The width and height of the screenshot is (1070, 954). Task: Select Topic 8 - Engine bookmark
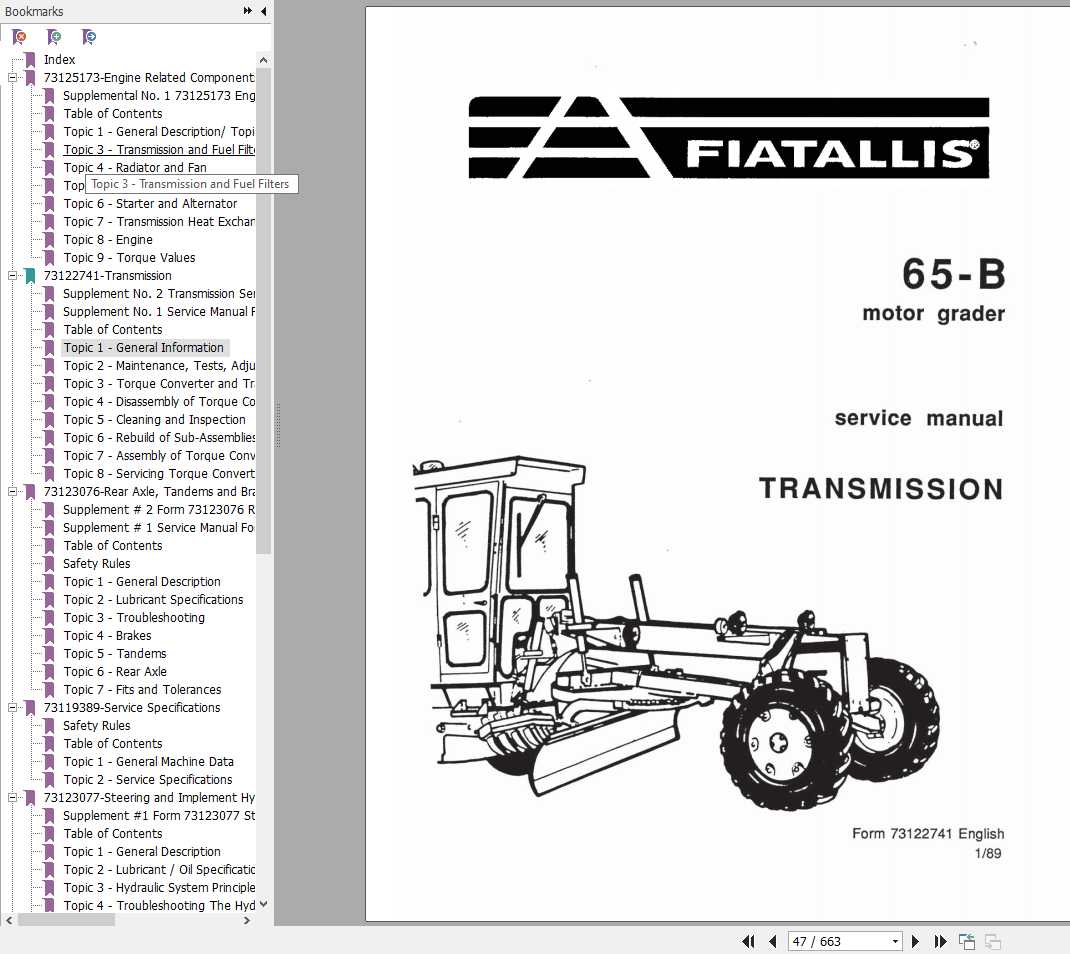108,240
